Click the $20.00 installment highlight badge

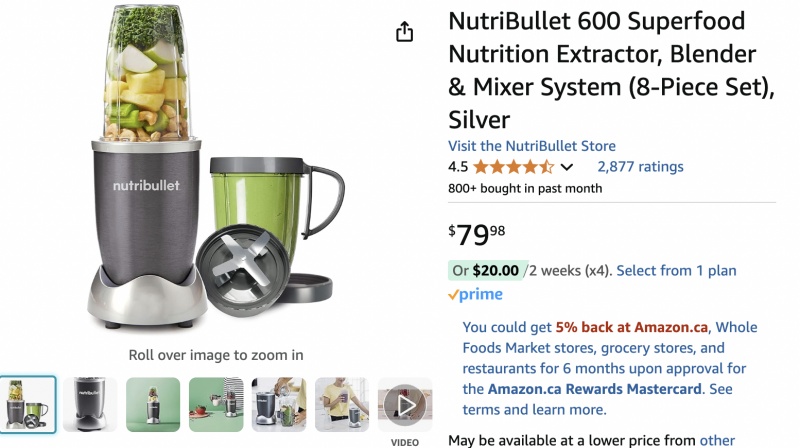485,270
